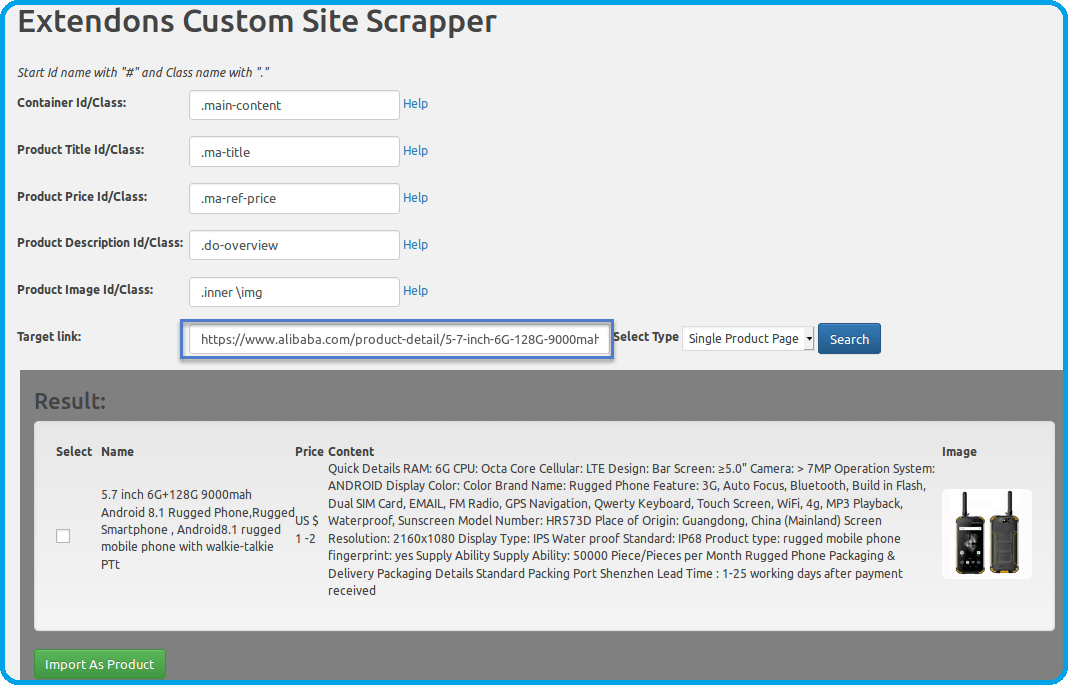Open Help link beside Product Title field
The image size is (1068, 685).
[415, 151]
